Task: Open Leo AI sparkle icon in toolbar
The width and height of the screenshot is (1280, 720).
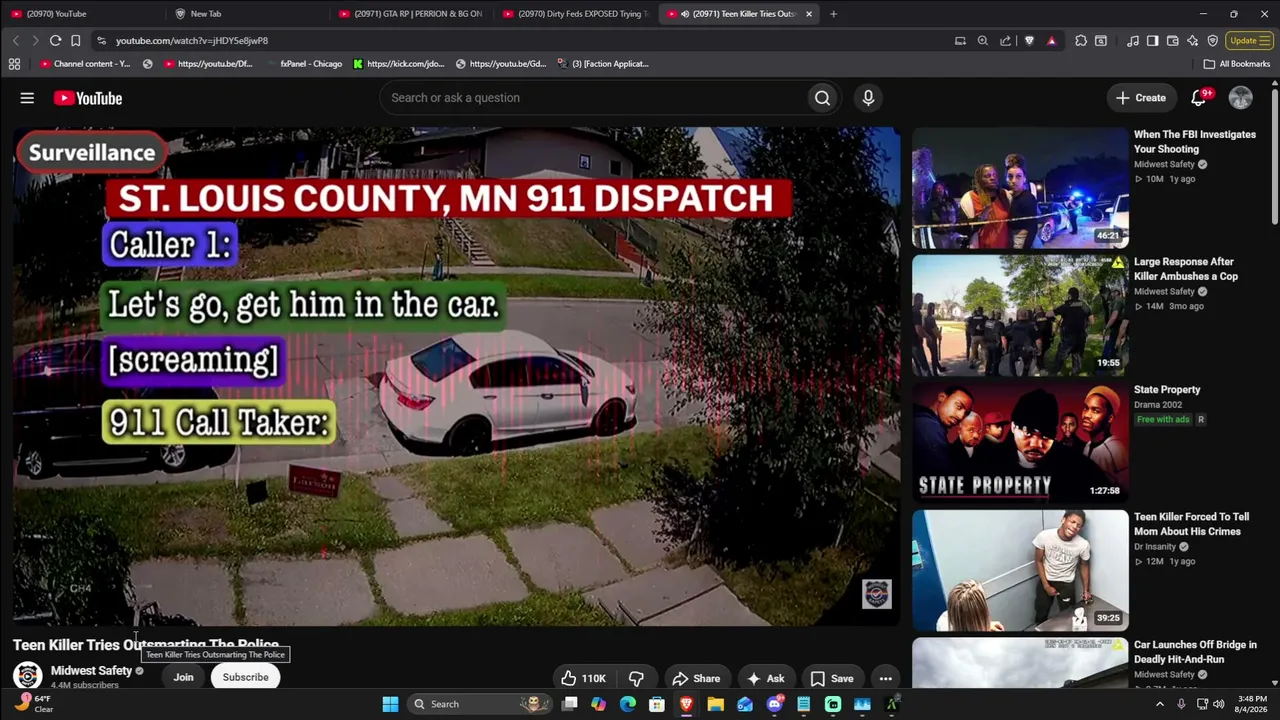Action: click(1192, 41)
